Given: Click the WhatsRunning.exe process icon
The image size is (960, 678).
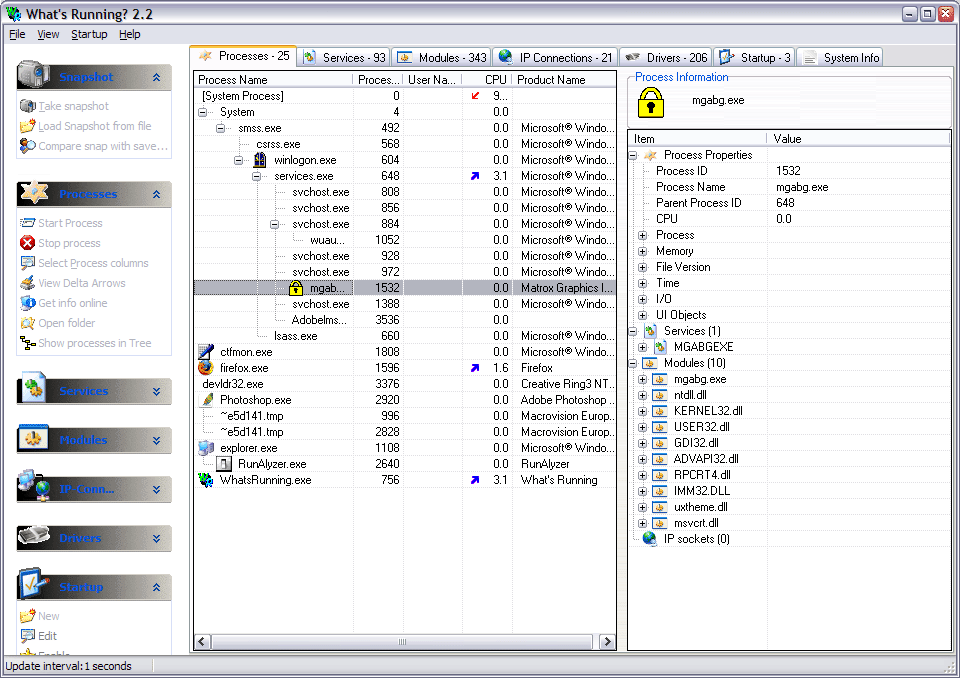Looking at the screenshot, I should (206, 480).
